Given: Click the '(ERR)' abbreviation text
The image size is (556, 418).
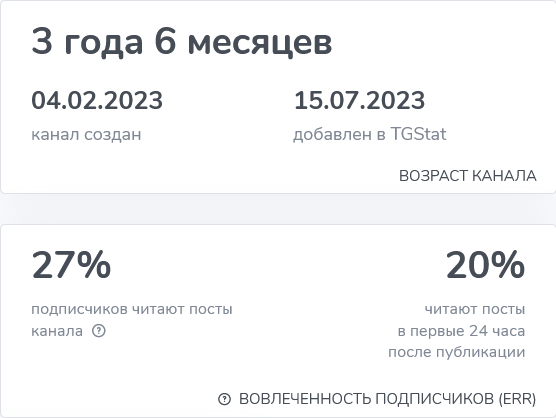Looking at the screenshot, I should coord(517,399).
